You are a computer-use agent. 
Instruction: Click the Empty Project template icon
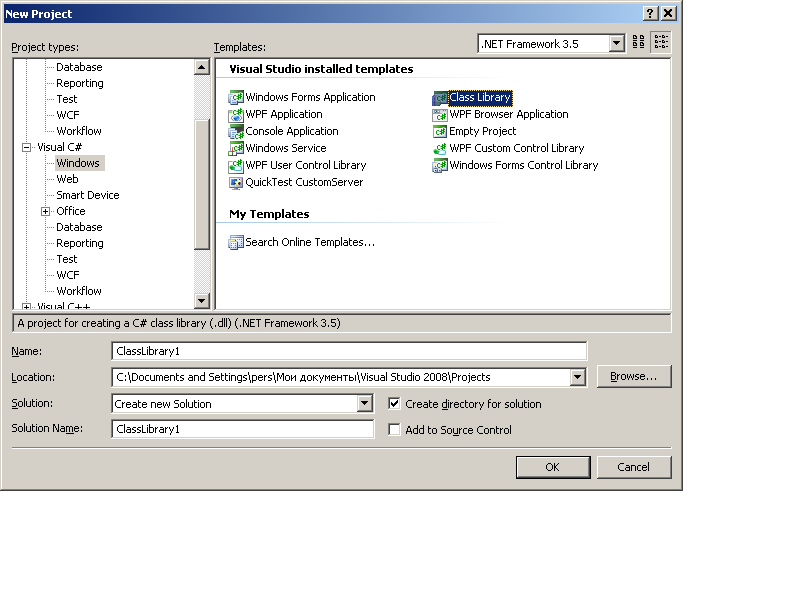[x=440, y=131]
